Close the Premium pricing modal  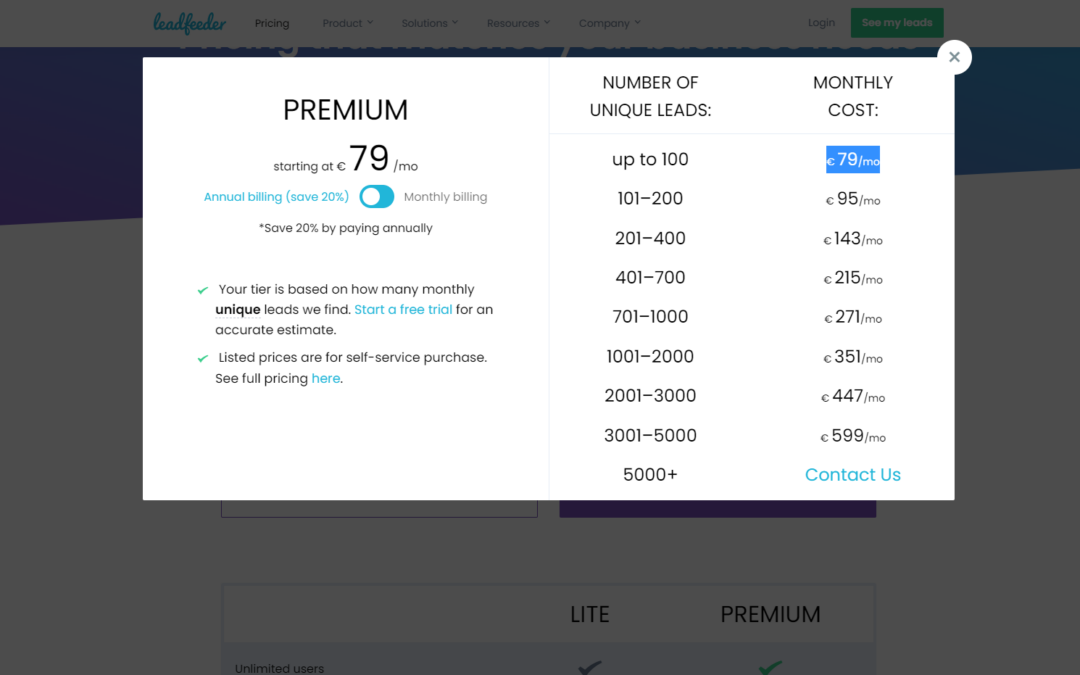pos(954,57)
